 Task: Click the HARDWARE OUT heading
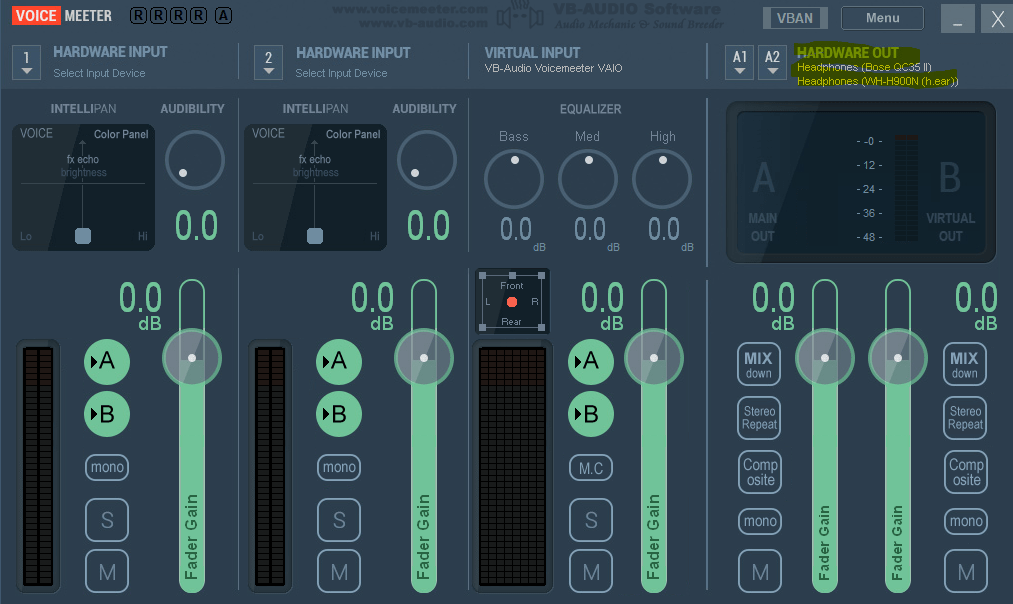pos(848,53)
